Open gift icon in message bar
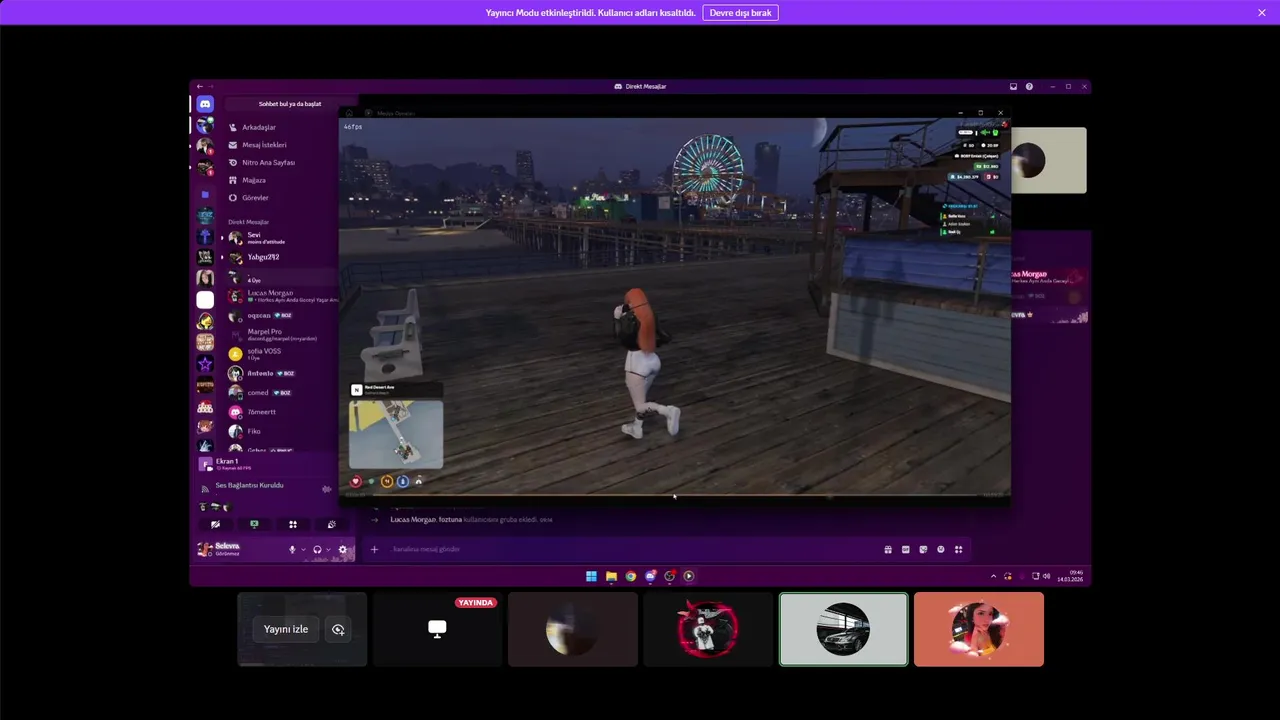1280x720 pixels. click(888, 549)
